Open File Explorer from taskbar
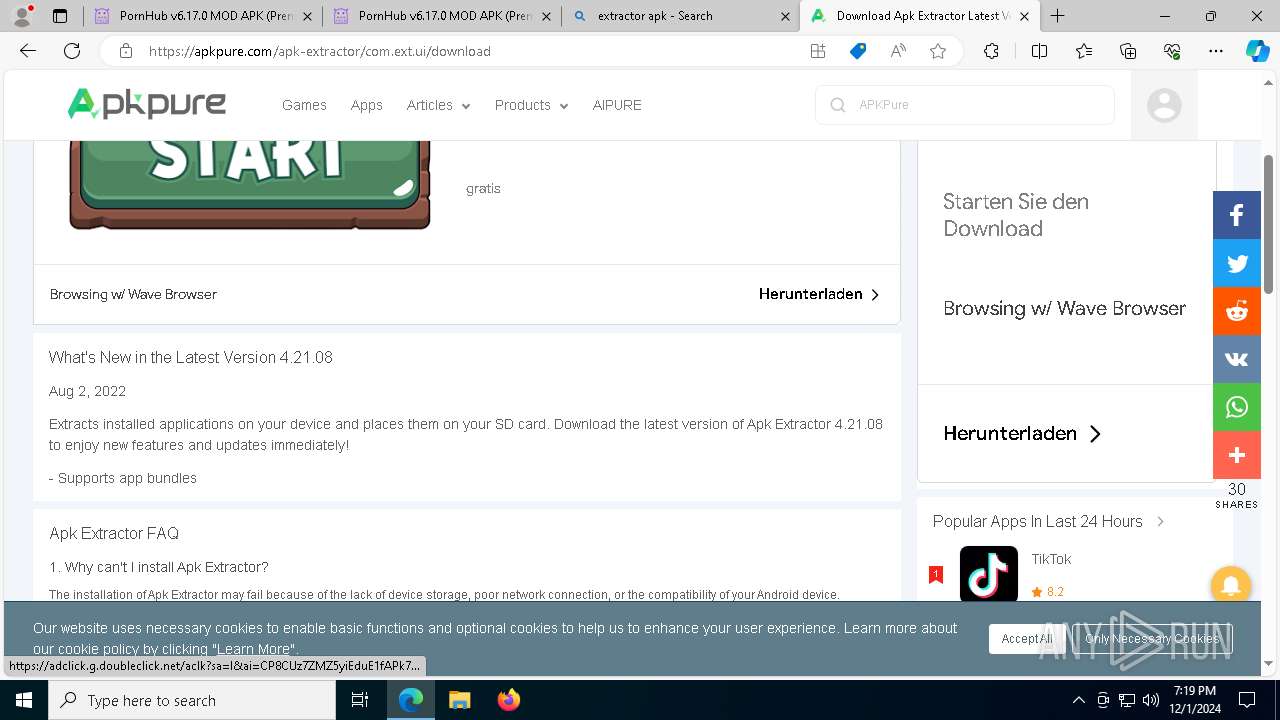 pos(459,700)
